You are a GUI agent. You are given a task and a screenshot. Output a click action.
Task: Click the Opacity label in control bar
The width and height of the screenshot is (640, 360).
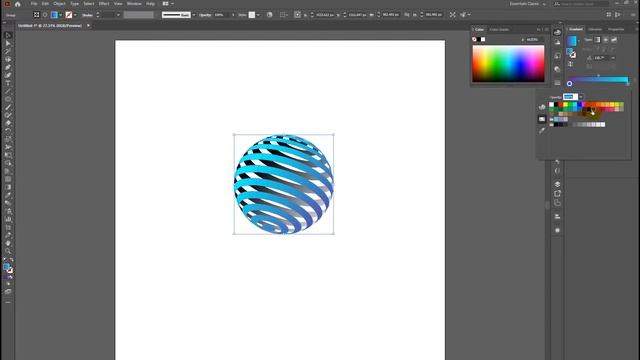(205, 15)
